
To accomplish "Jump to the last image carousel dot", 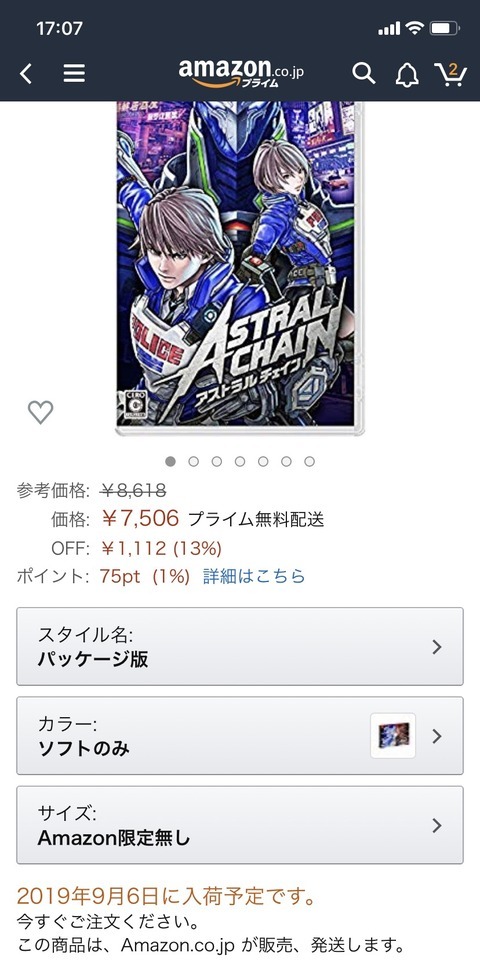I will (x=309, y=461).
